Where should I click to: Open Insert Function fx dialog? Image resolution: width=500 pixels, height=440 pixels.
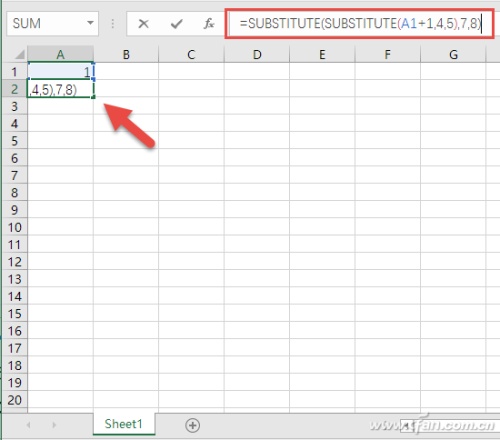(x=209, y=24)
